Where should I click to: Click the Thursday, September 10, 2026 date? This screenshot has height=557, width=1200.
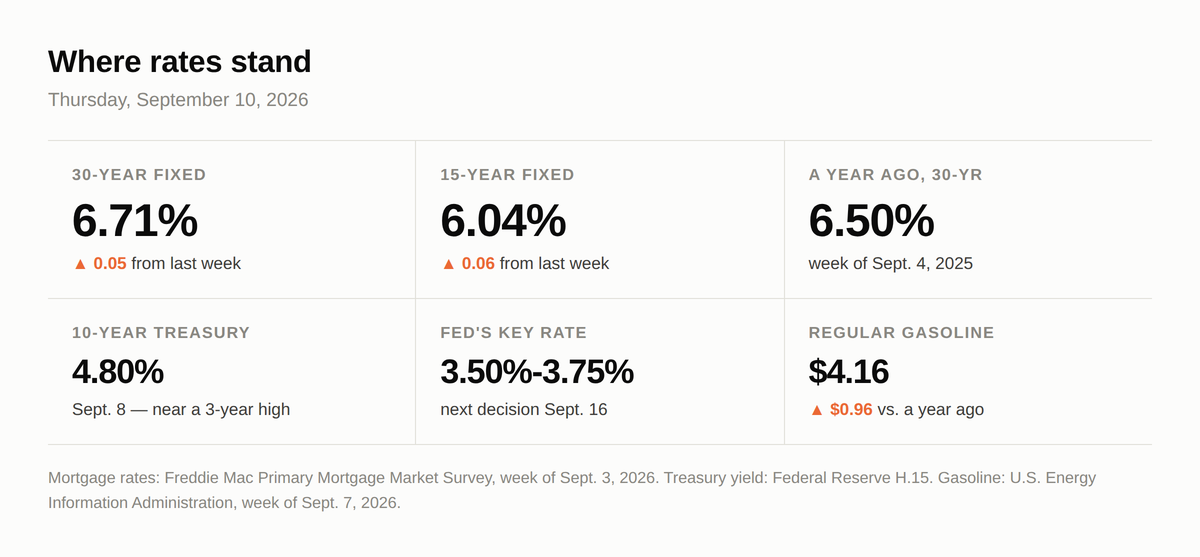pos(178,100)
